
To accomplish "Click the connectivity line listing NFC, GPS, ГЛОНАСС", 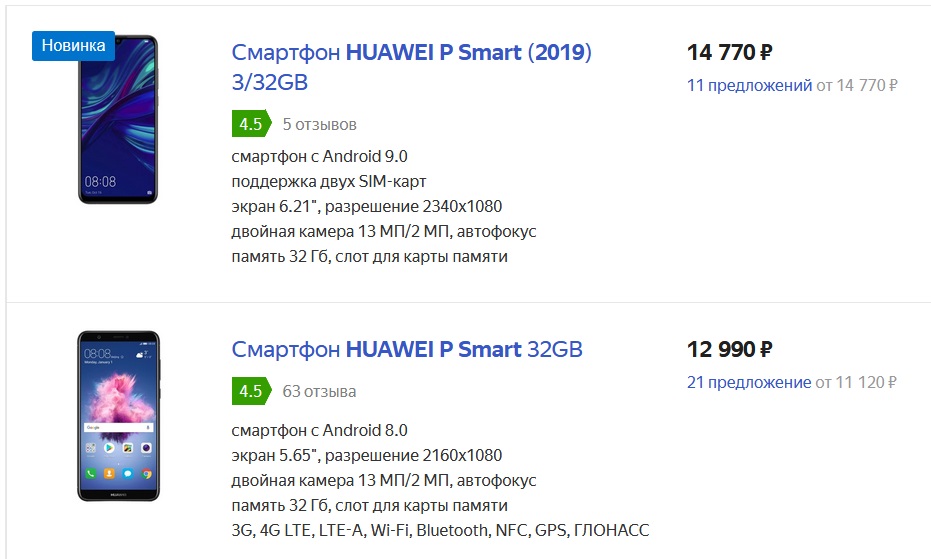I will coord(440,530).
